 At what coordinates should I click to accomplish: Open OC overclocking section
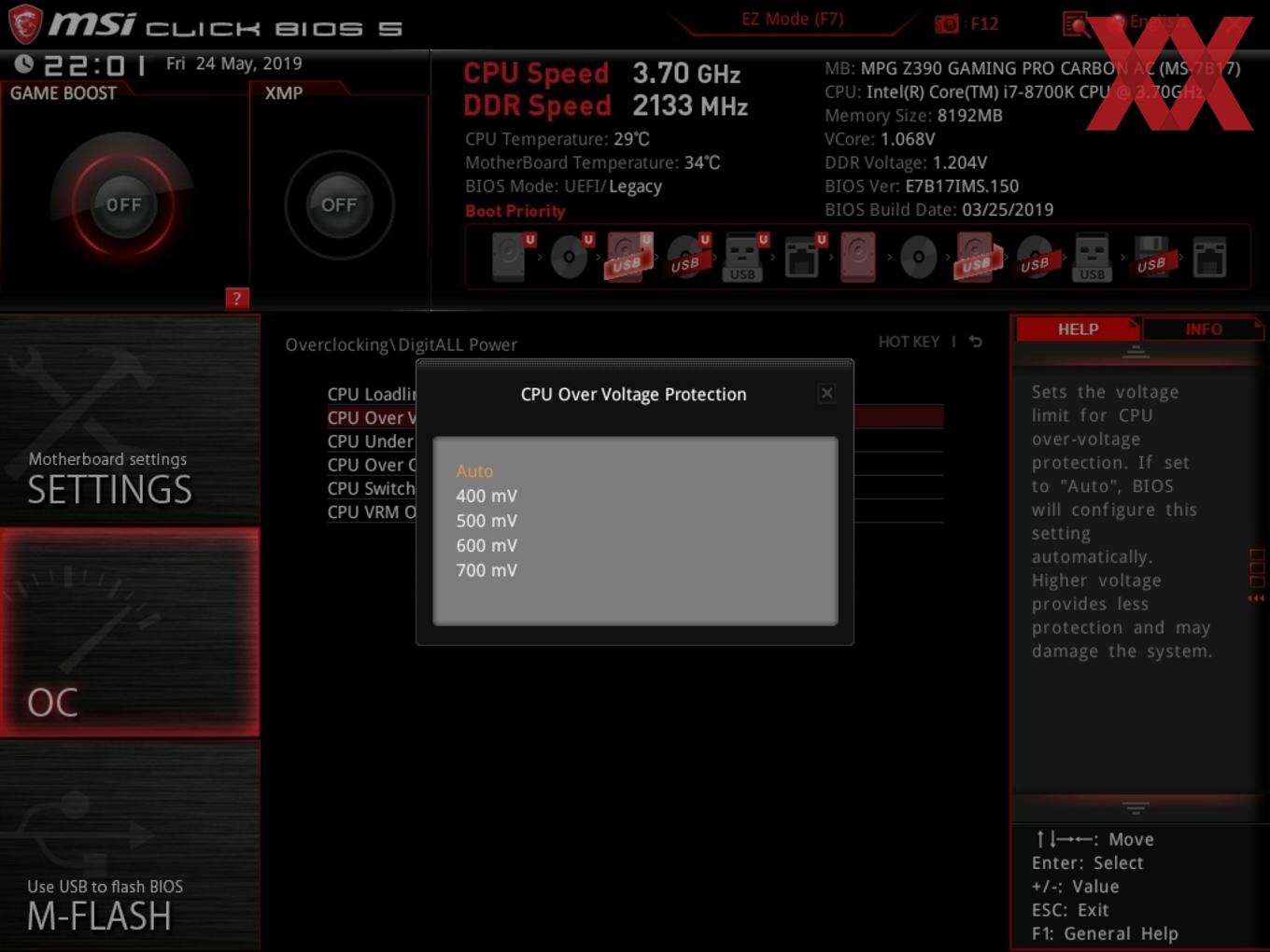(130, 633)
